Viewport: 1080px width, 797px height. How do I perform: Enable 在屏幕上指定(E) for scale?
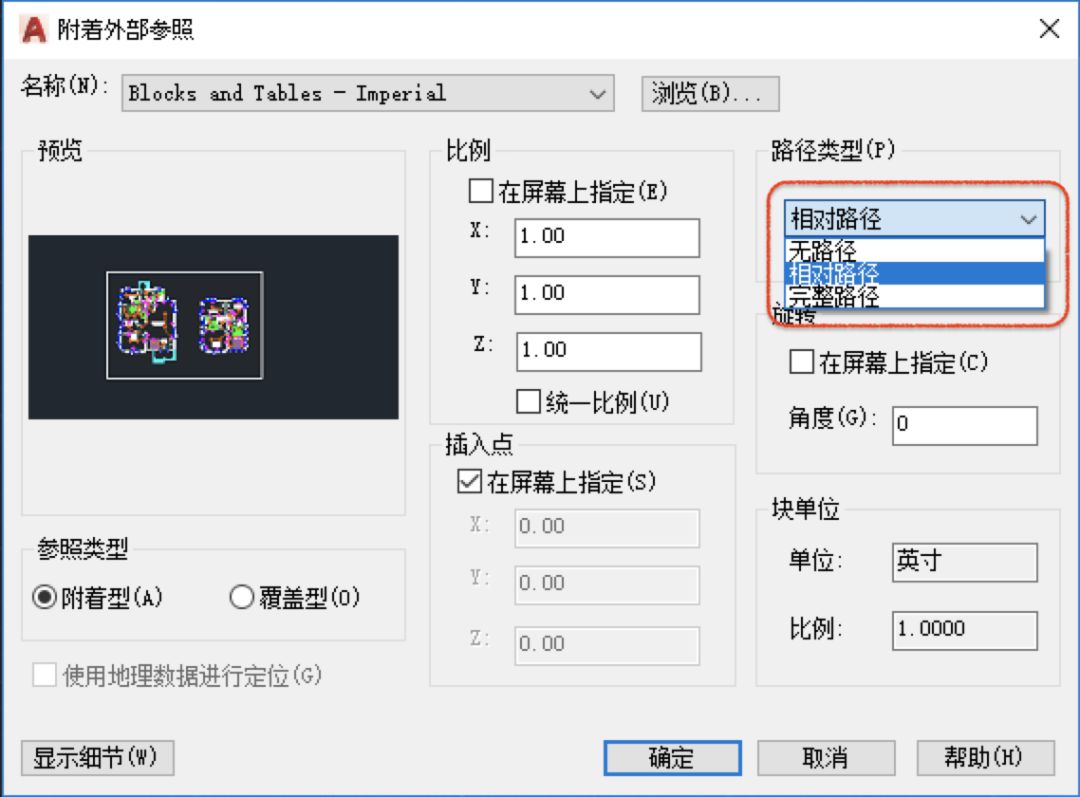[480, 191]
